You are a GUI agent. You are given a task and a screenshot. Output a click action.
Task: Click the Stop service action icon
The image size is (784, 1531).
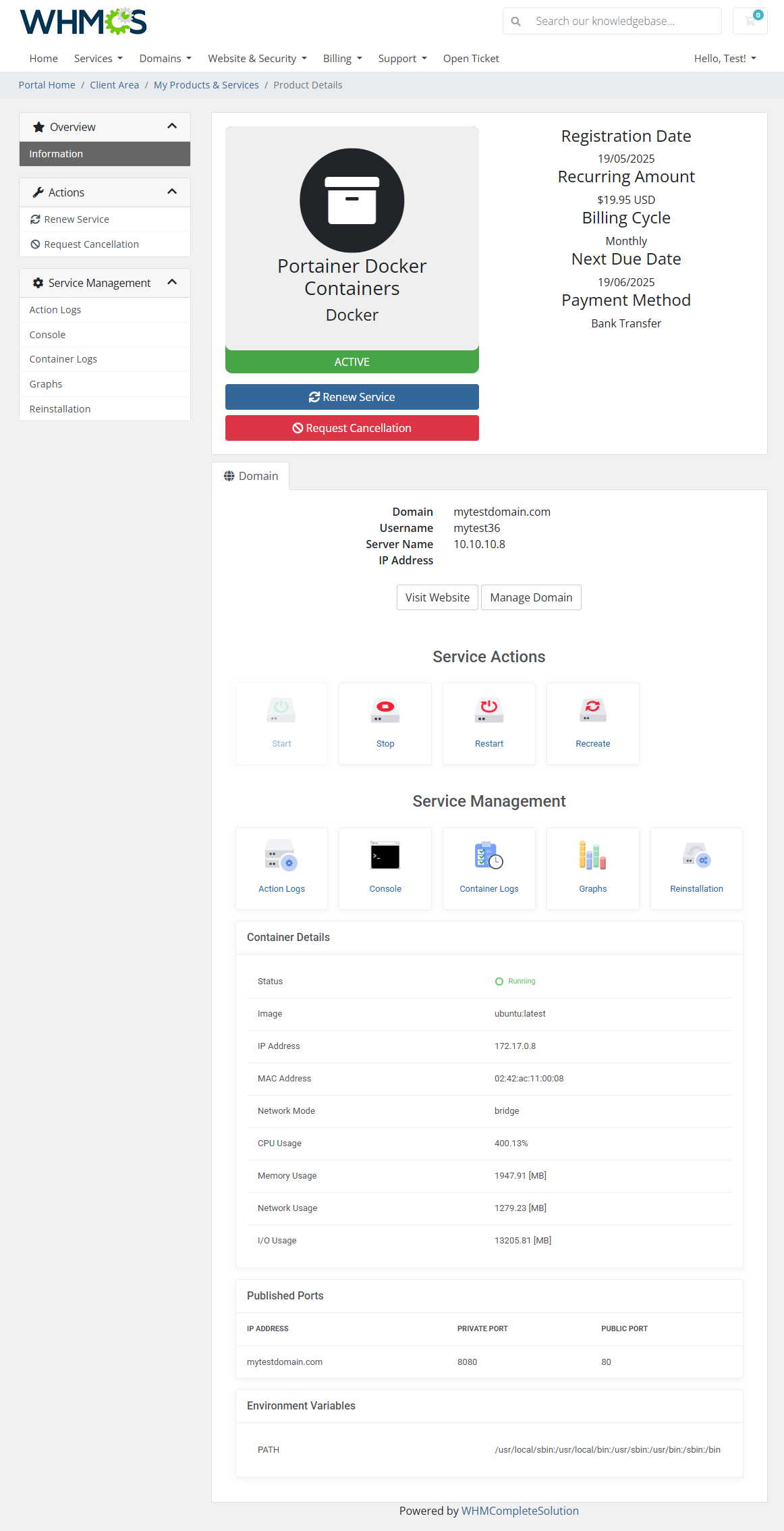[385, 711]
